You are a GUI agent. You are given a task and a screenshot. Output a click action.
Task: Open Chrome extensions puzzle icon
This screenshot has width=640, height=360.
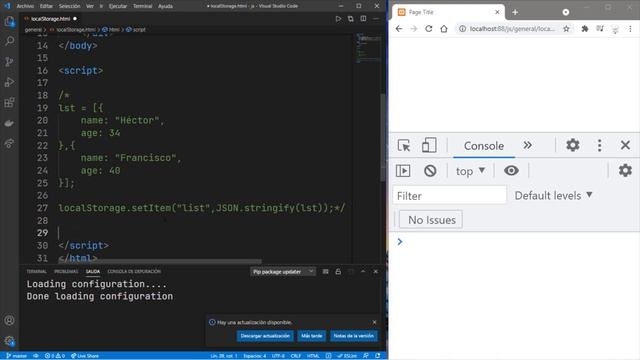(585, 29)
